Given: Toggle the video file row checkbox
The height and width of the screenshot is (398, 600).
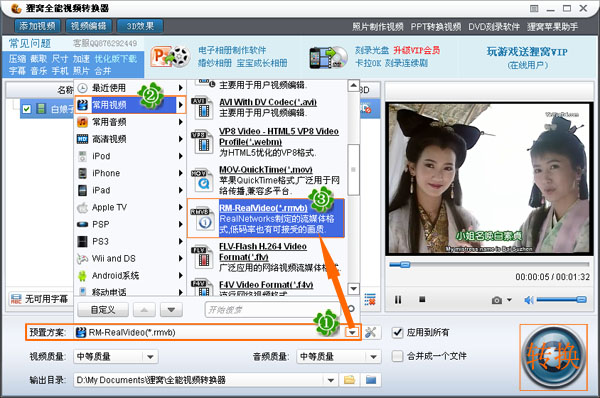Looking at the screenshot, I should (x=26, y=109).
